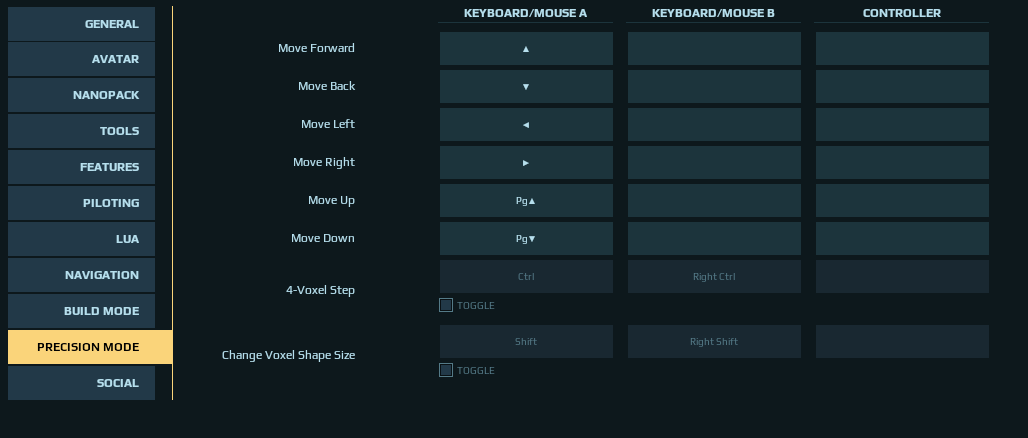Select the Move Down Pg▼ binding
The height and width of the screenshot is (438, 1028).
coord(526,239)
